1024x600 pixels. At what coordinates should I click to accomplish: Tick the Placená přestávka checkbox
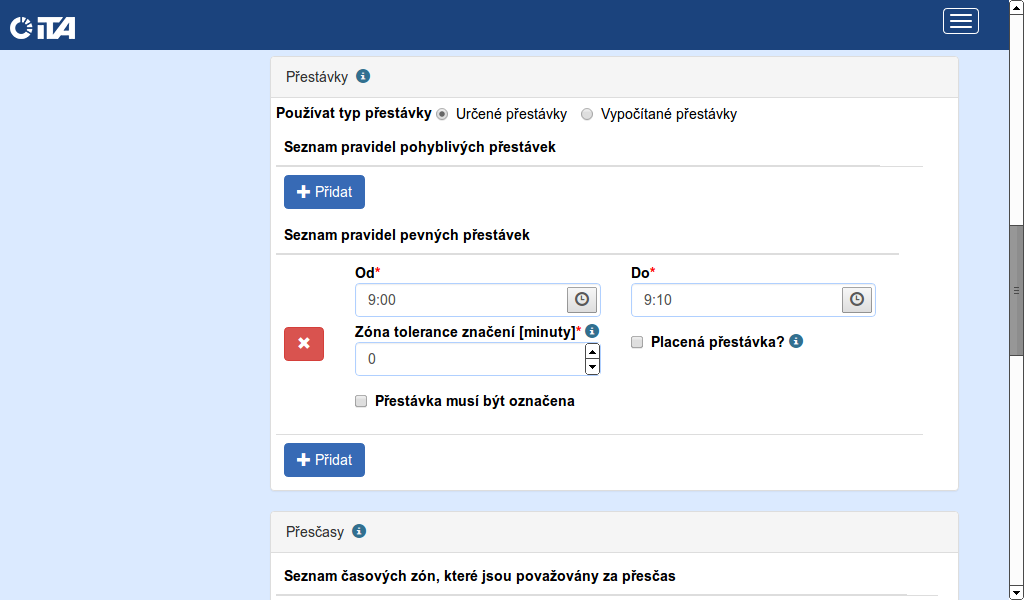(637, 342)
